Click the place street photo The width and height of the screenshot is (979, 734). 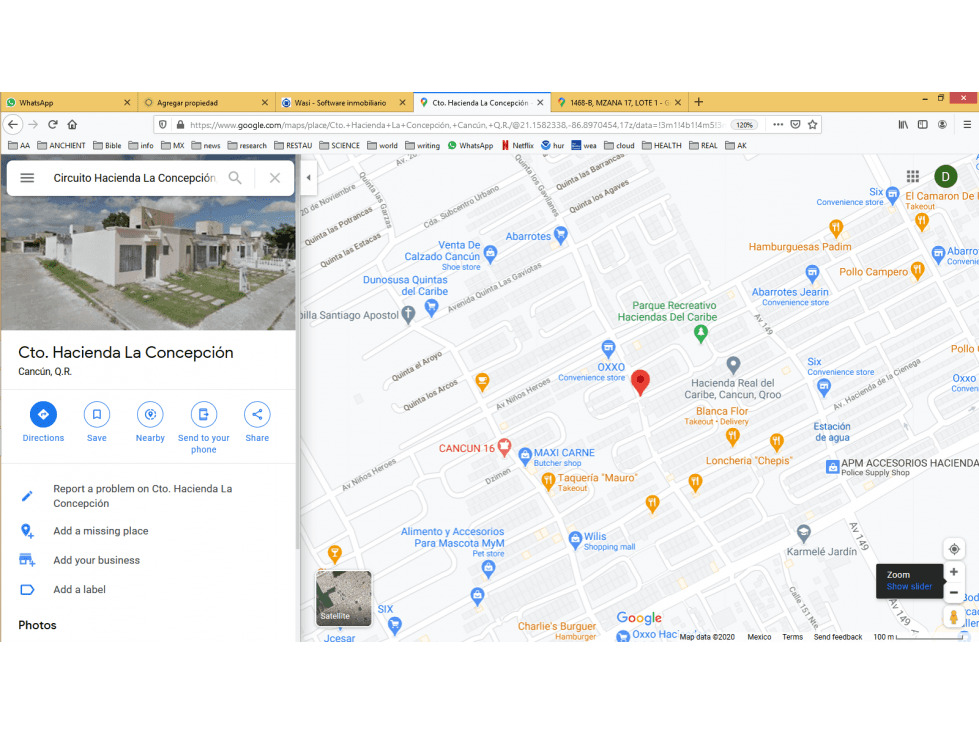click(148, 263)
